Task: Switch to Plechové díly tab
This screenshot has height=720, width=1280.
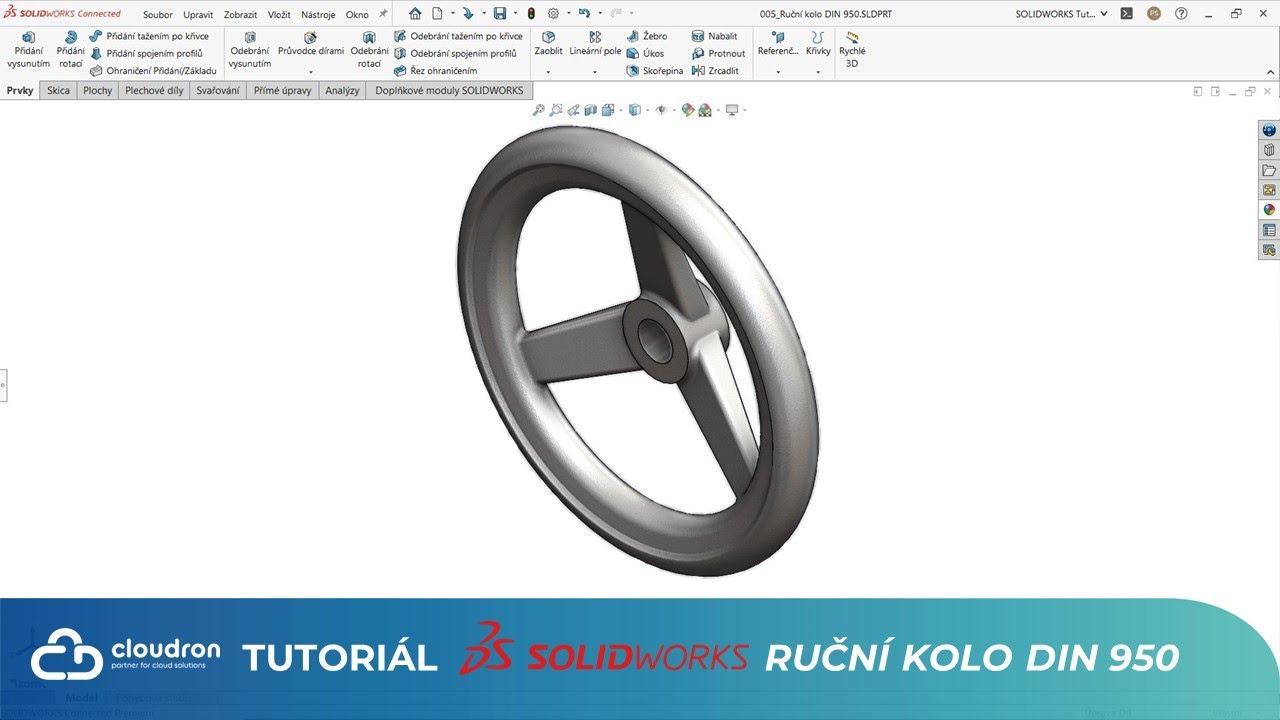Action: tap(154, 90)
